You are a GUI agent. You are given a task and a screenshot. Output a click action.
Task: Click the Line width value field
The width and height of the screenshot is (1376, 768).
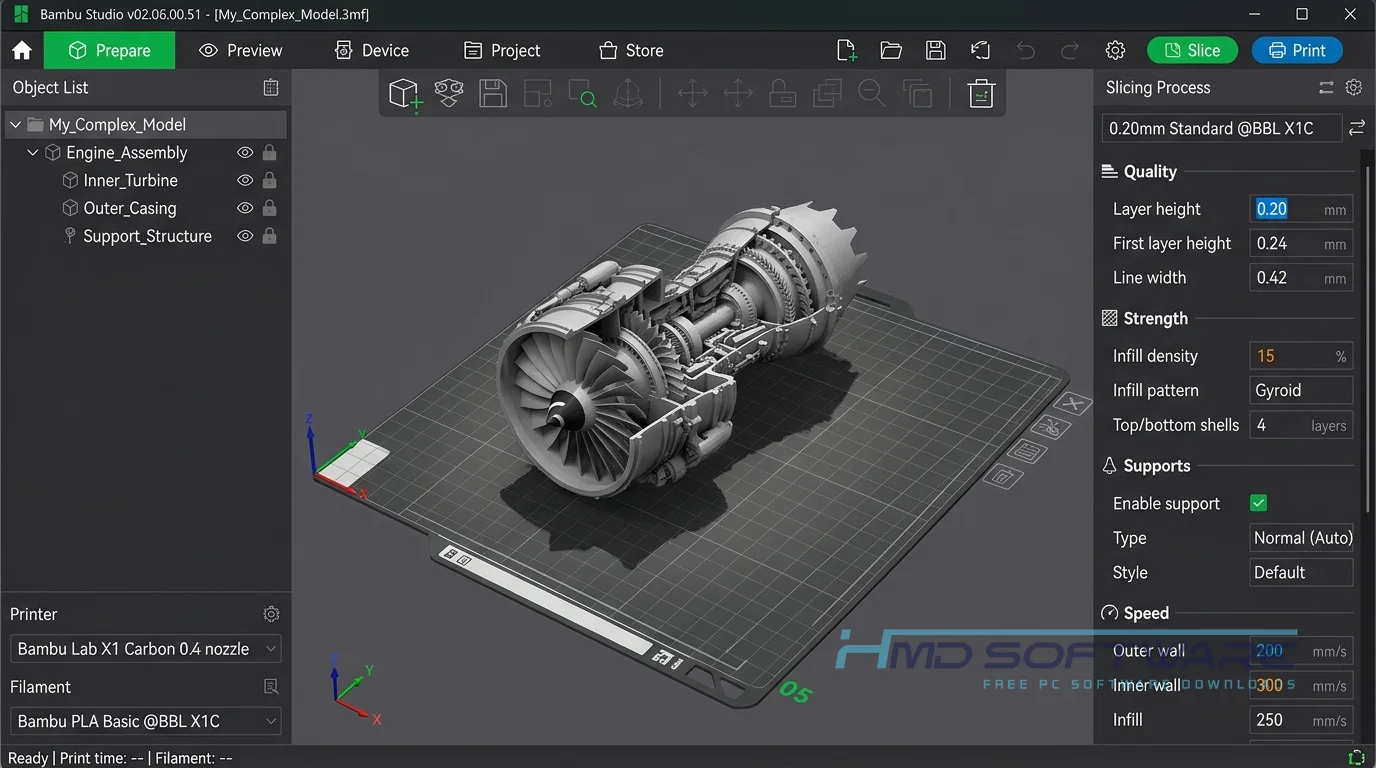coord(1301,278)
